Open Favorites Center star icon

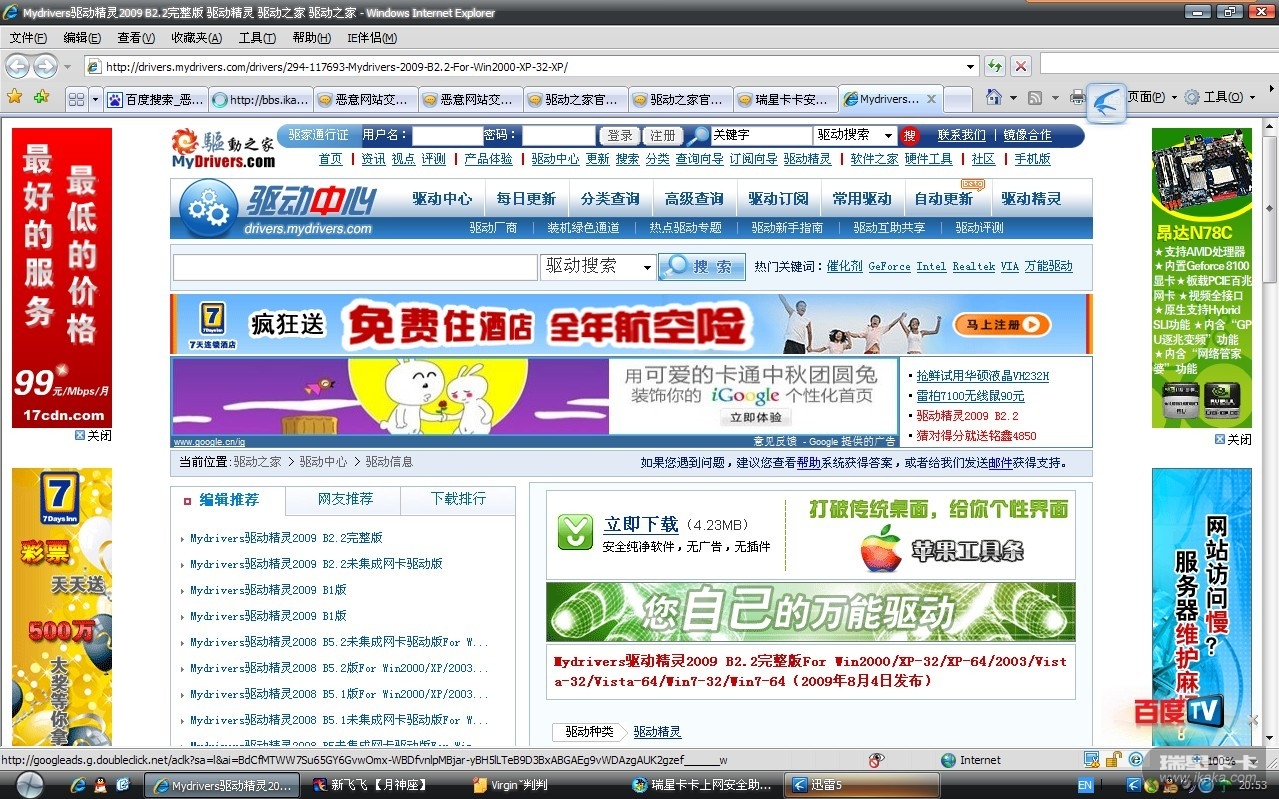14,97
